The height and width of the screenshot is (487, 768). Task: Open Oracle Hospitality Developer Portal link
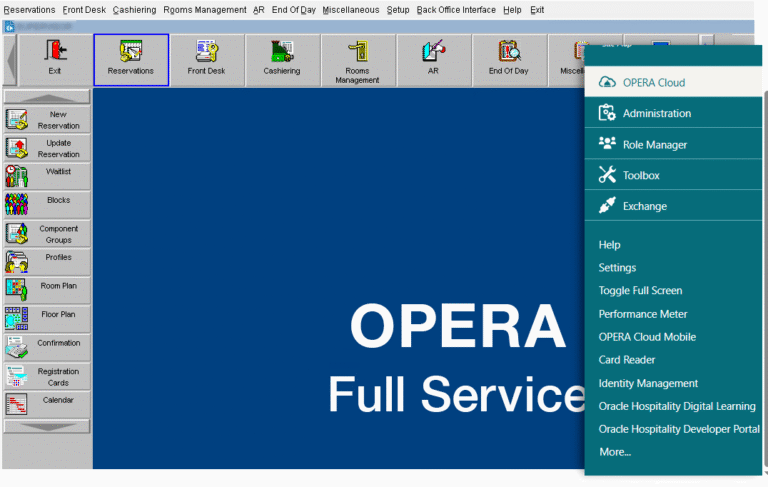pos(679,429)
